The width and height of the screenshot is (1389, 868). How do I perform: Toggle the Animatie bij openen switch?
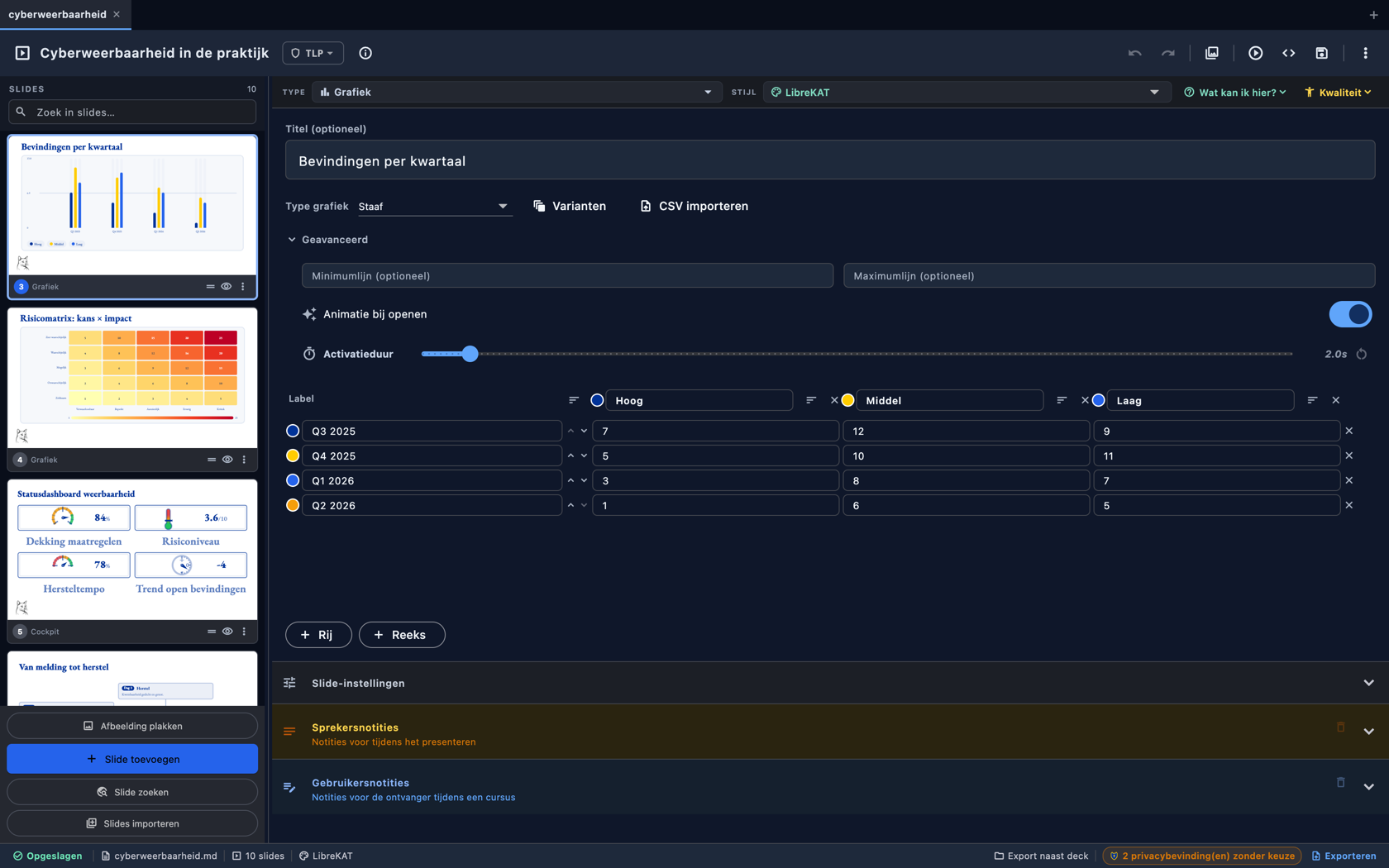(x=1350, y=314)
